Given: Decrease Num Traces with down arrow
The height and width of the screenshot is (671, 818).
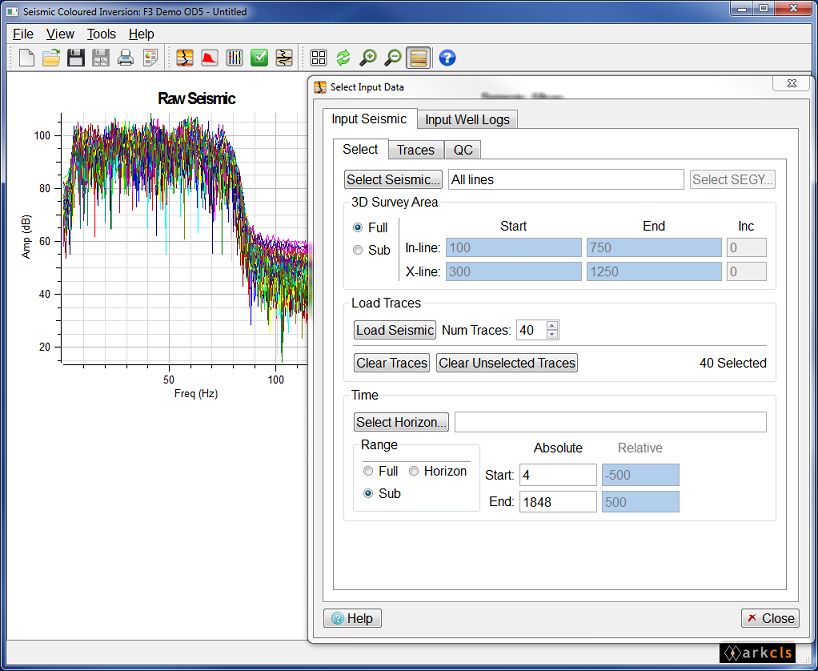Looking at the screenshot, I should tap(552, 334).
